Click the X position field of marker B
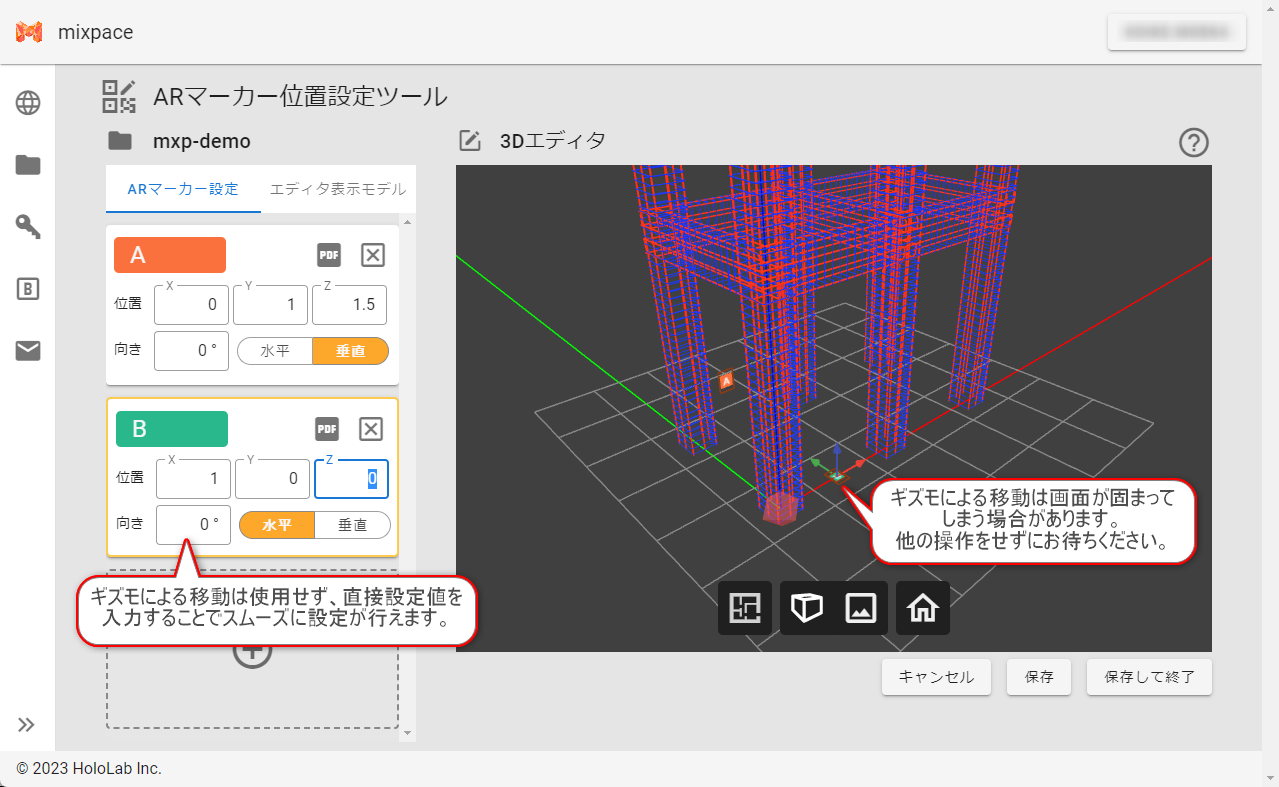1279x787 pixels. click(x=192, y=478)
